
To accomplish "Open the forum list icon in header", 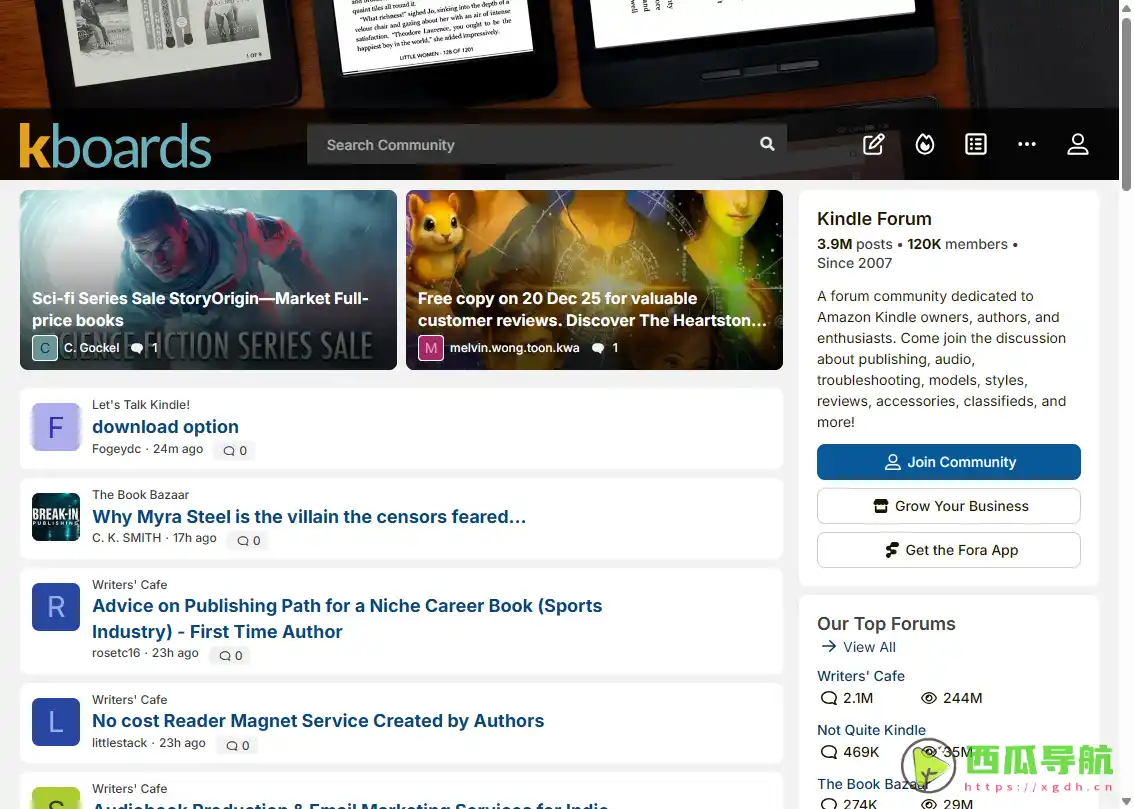I will tap(976, 144).
